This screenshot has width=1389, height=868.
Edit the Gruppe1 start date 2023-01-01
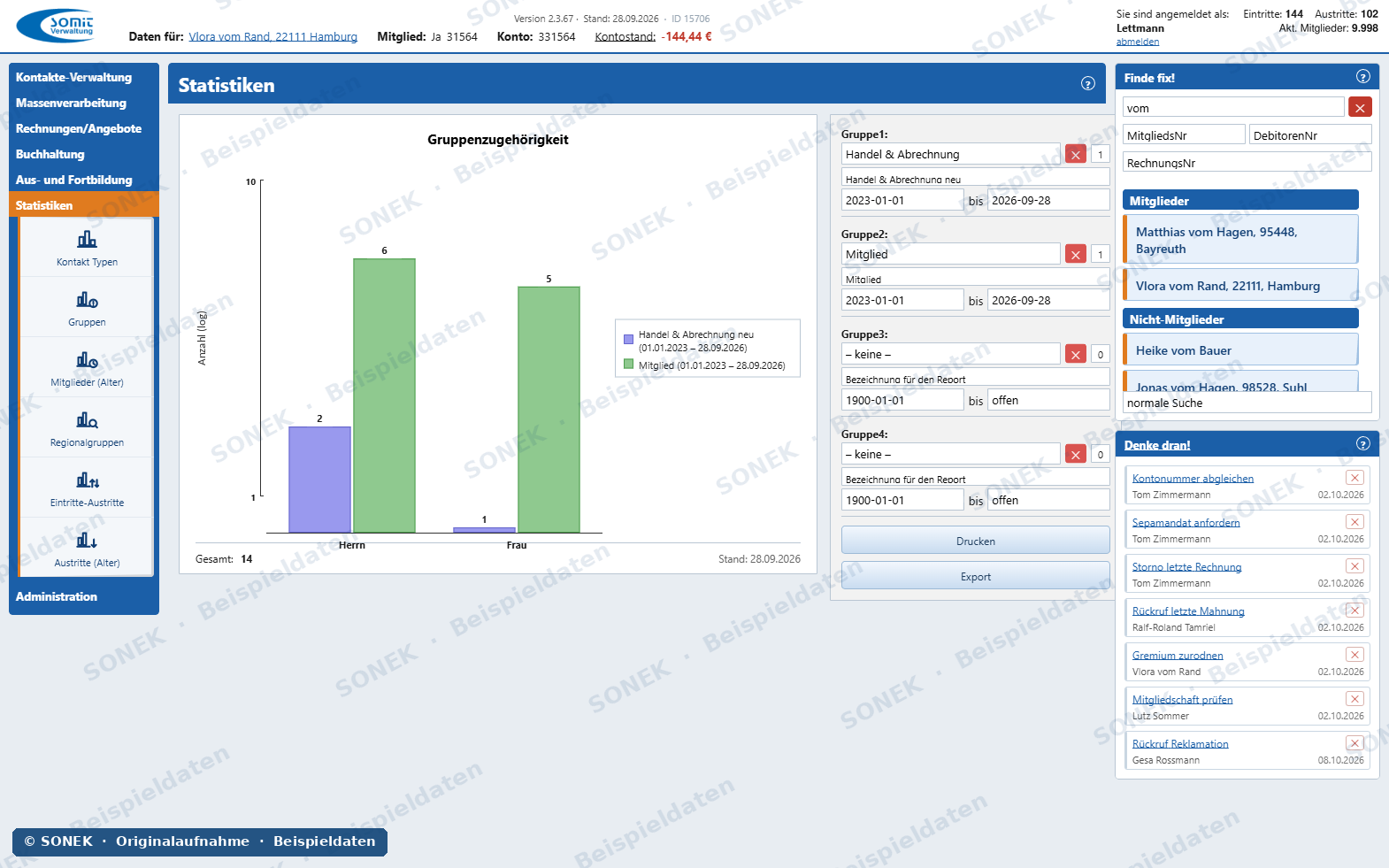pyautogui.click(x=902, y=200)
